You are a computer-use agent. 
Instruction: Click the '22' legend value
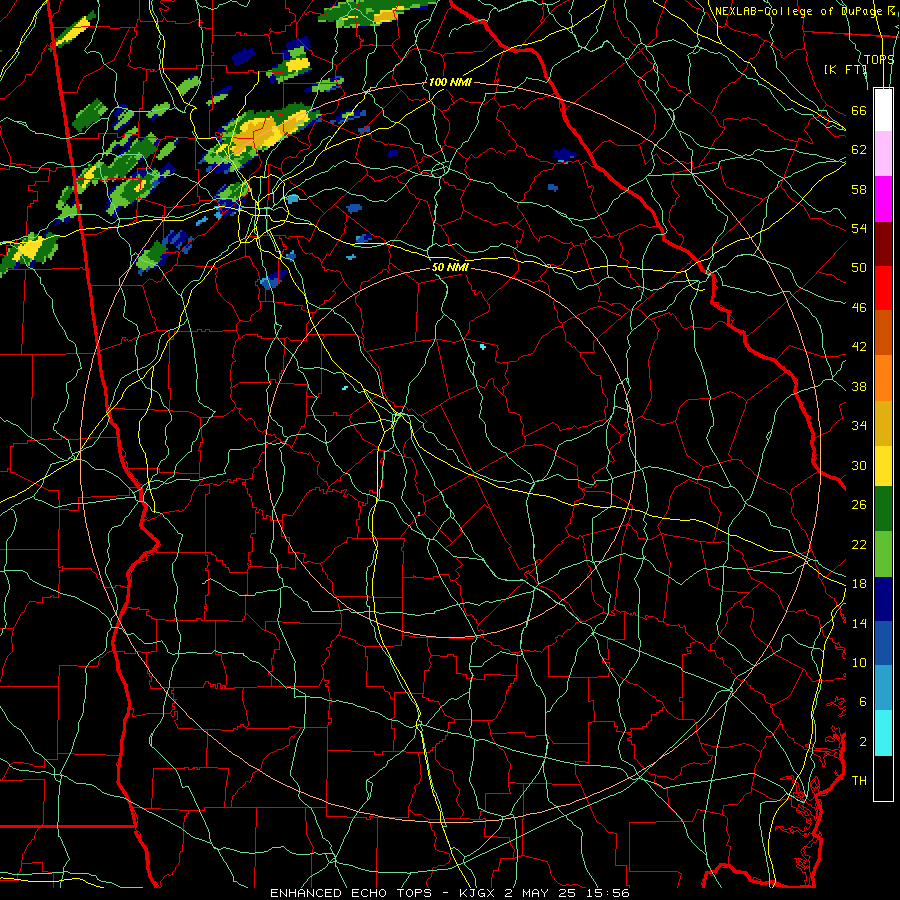pos(859,545)
